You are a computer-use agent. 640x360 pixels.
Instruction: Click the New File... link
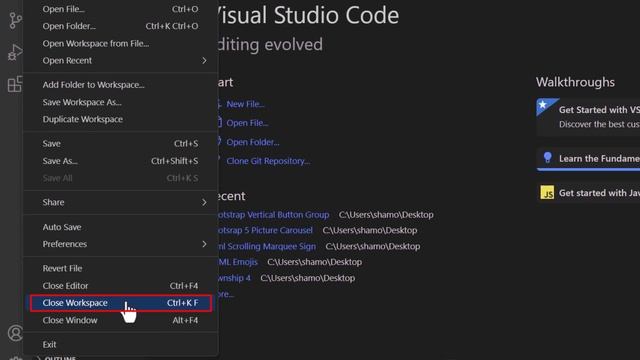[x=245, y=104]
